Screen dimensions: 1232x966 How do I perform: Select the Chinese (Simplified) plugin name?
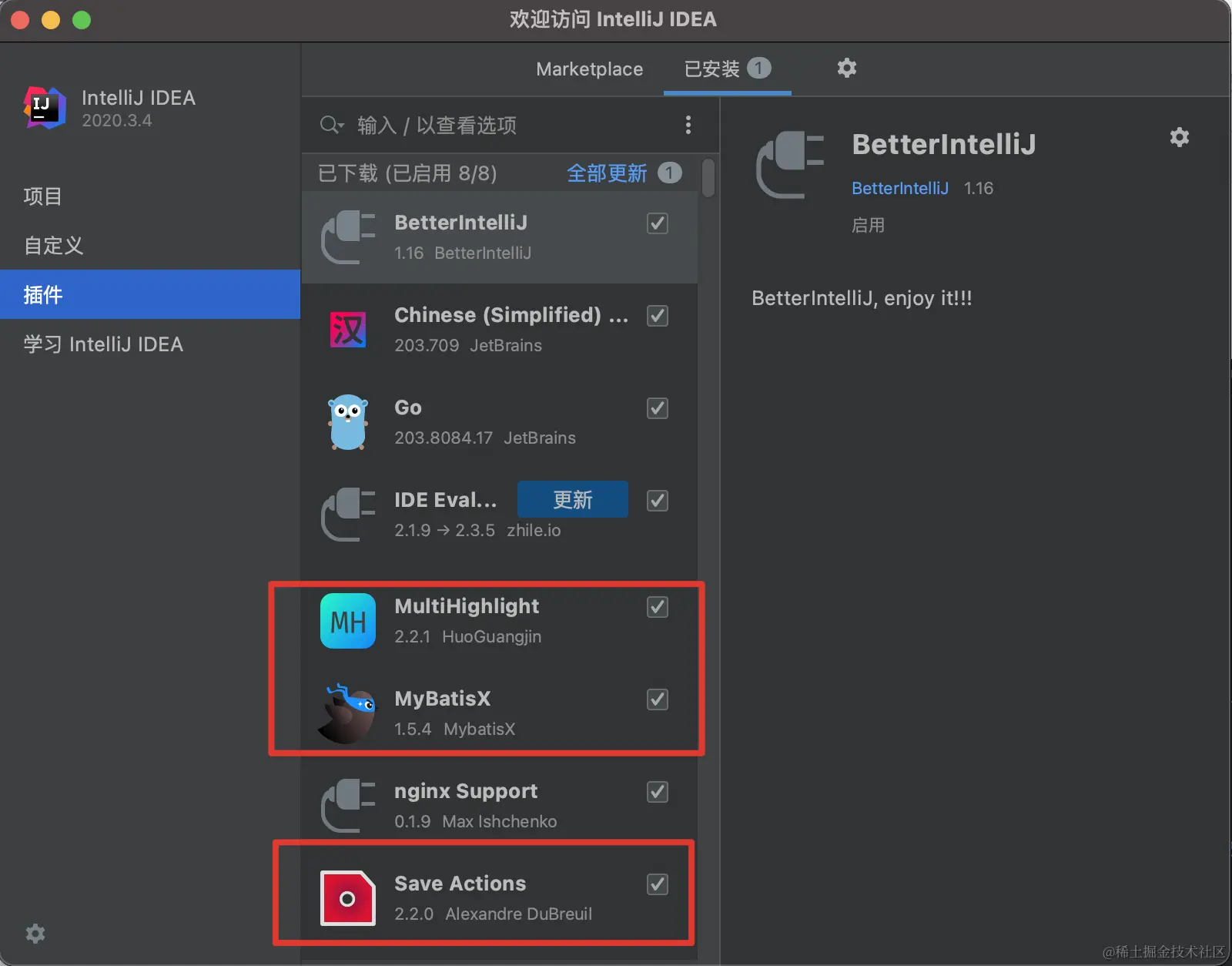511,315
